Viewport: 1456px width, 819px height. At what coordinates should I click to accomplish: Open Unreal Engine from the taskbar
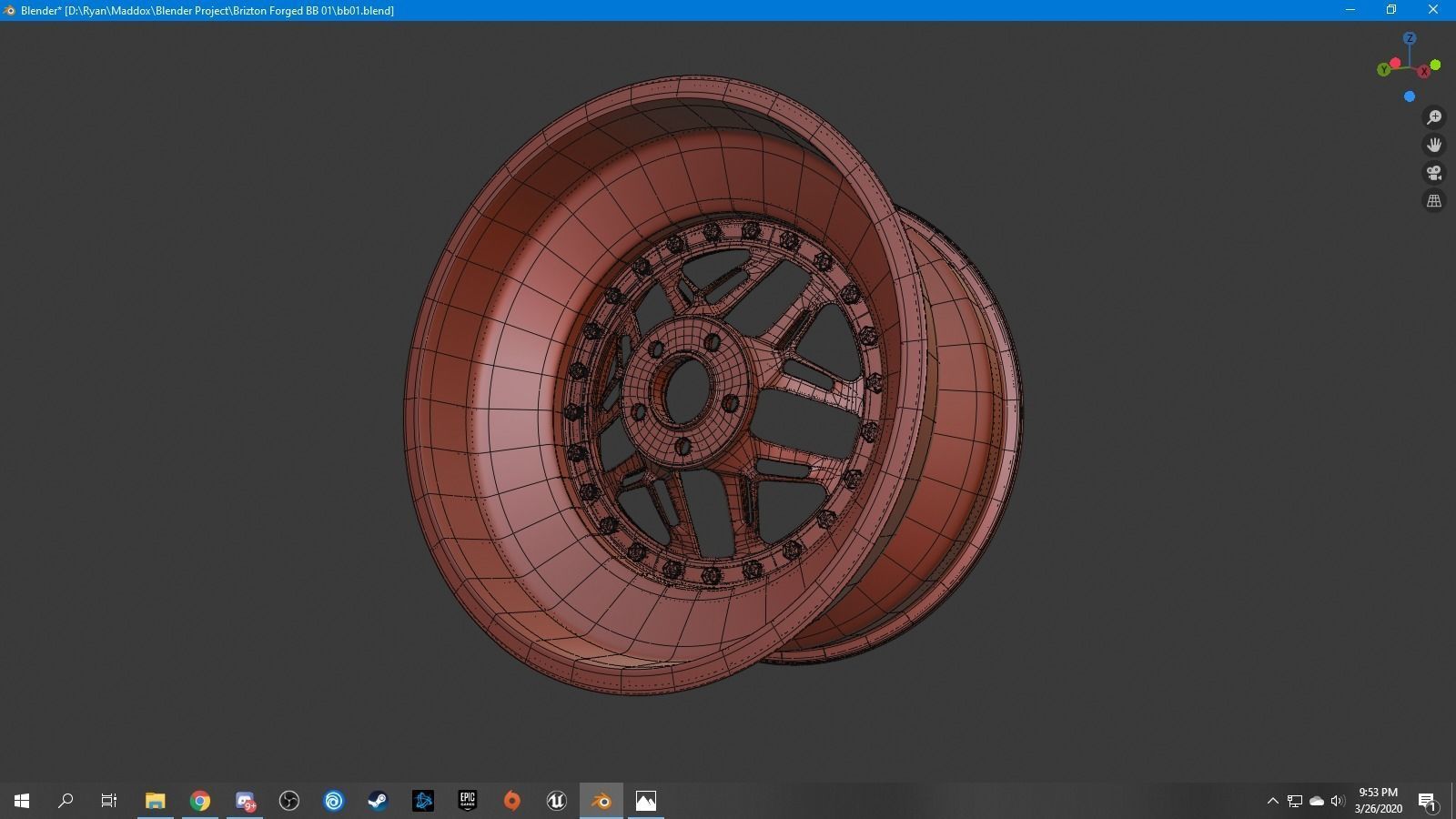[557, 801]
